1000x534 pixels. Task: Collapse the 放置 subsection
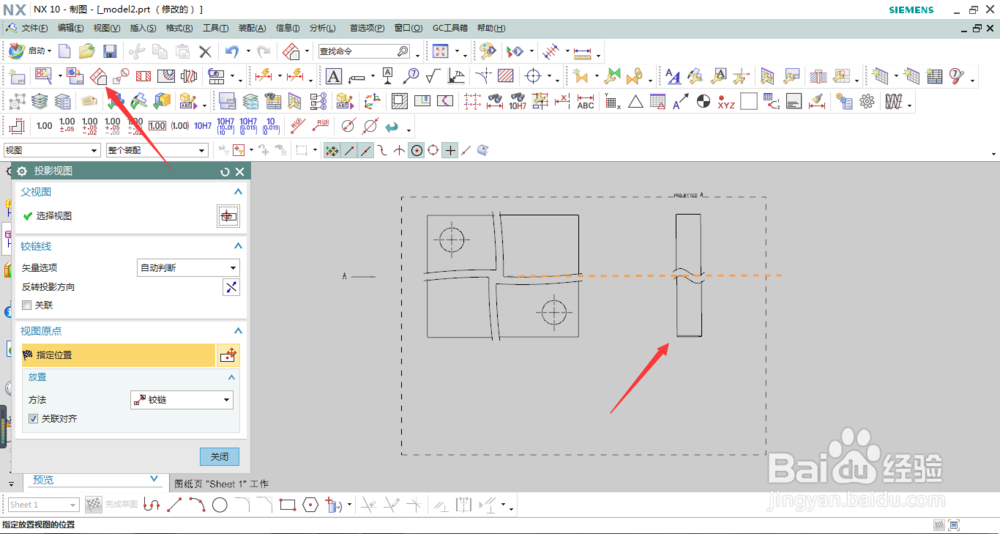point(232,377)
